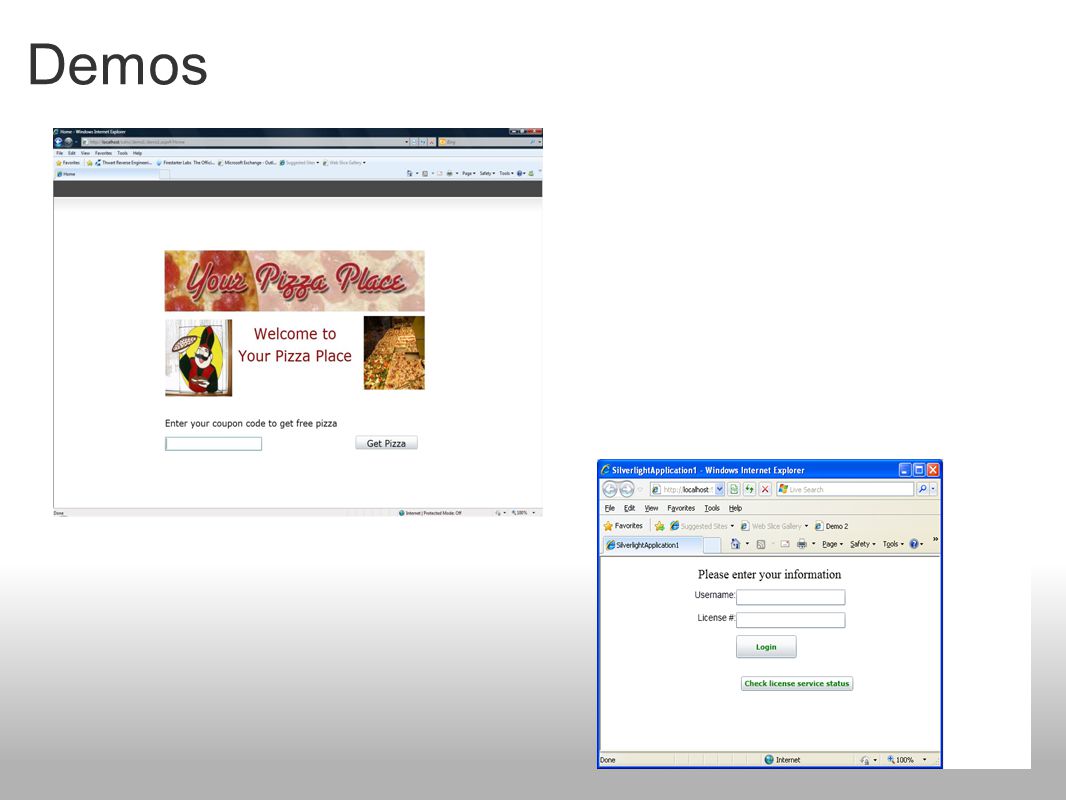Click the Back button in Pizza Place window
Image resolution: width=1066 pixels, height=800 pixels.
58,141
